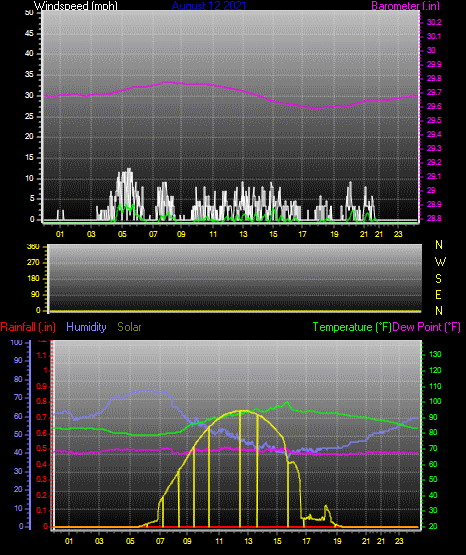Click hour 07 under the rainfall chart

(x=160, y=541)
